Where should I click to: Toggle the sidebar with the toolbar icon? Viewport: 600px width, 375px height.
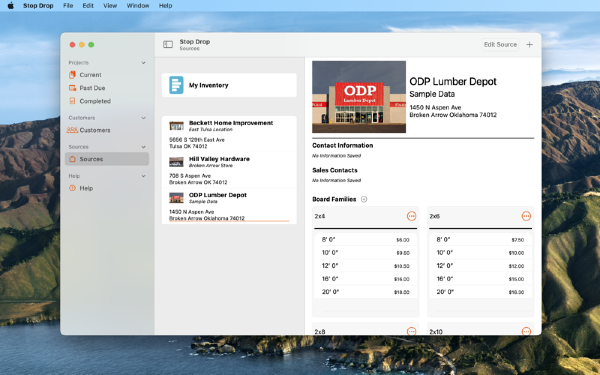click(168, 44)
